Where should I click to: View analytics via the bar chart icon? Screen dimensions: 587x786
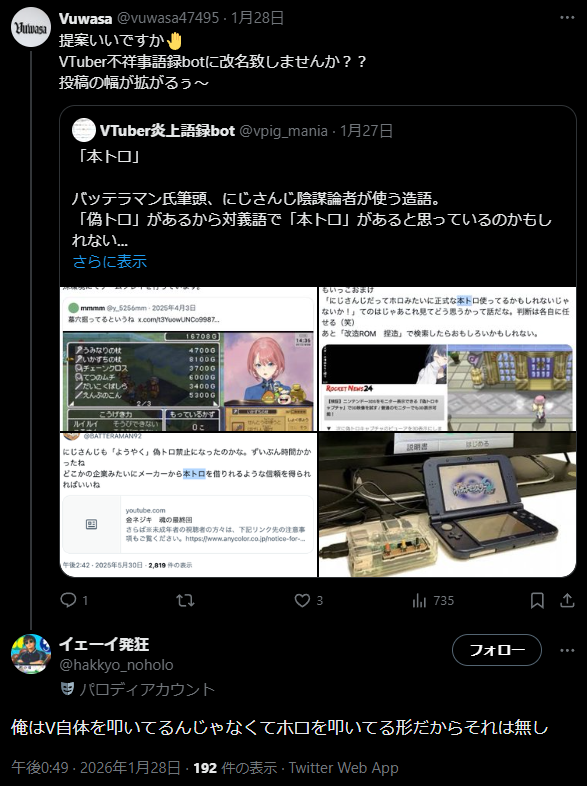pos(419,601)
